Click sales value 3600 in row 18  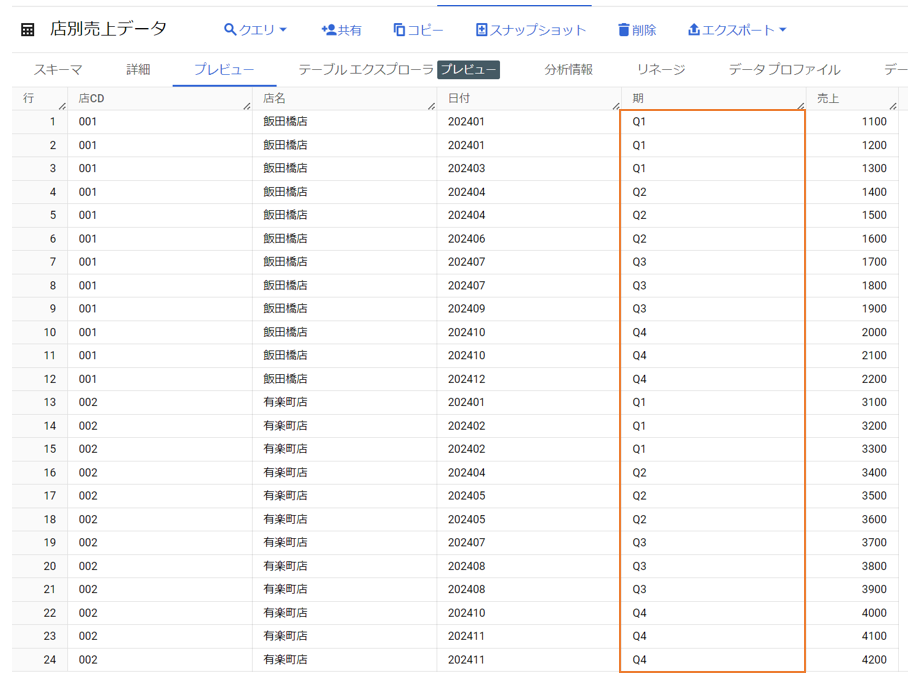click(x=874, y=519)
